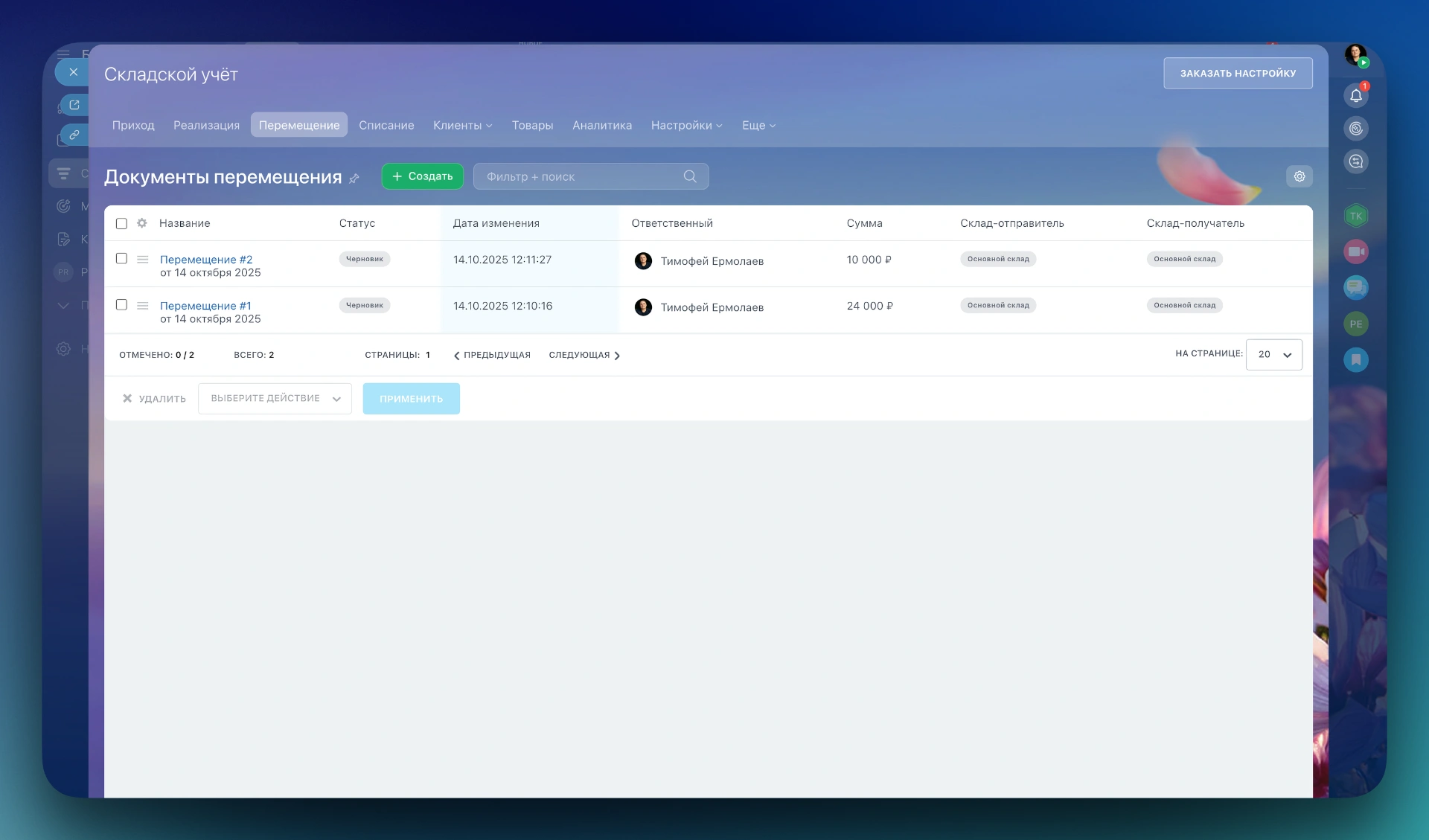The image size is (1429, 840).
Task: Open the chat bubbles icon in right sidebar
Action: [1356, 287]
